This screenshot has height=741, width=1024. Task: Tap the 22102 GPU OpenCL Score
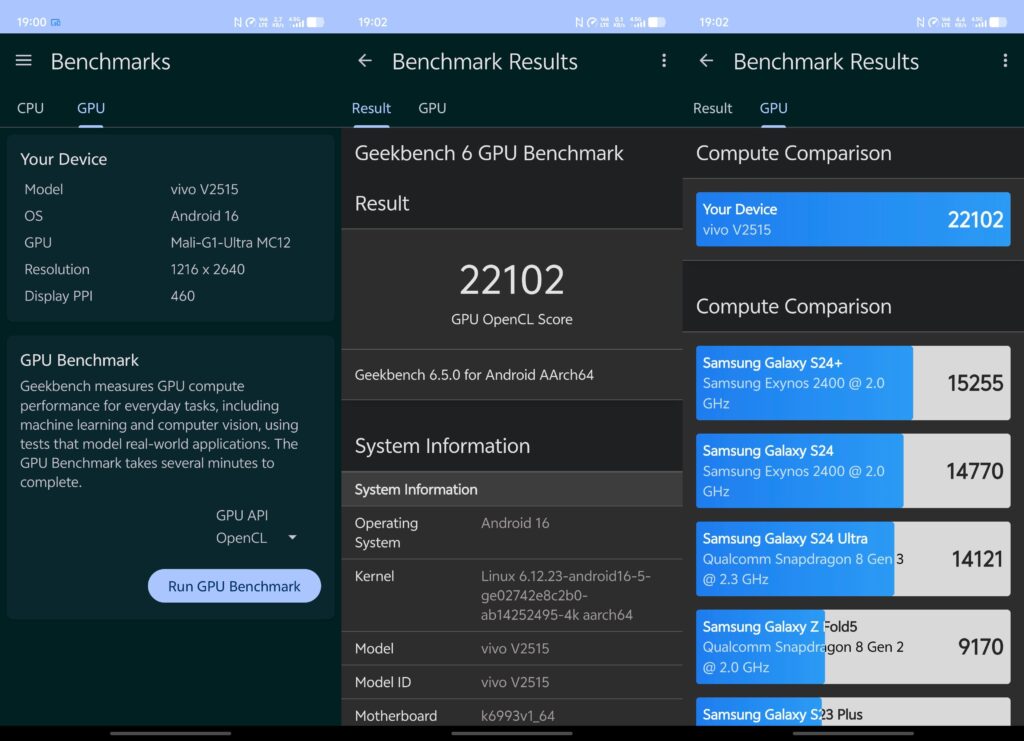(x=512, y=281)
